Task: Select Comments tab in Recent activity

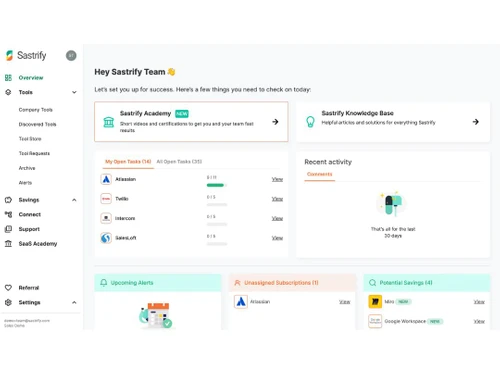Action: click(x=320, y=174)
